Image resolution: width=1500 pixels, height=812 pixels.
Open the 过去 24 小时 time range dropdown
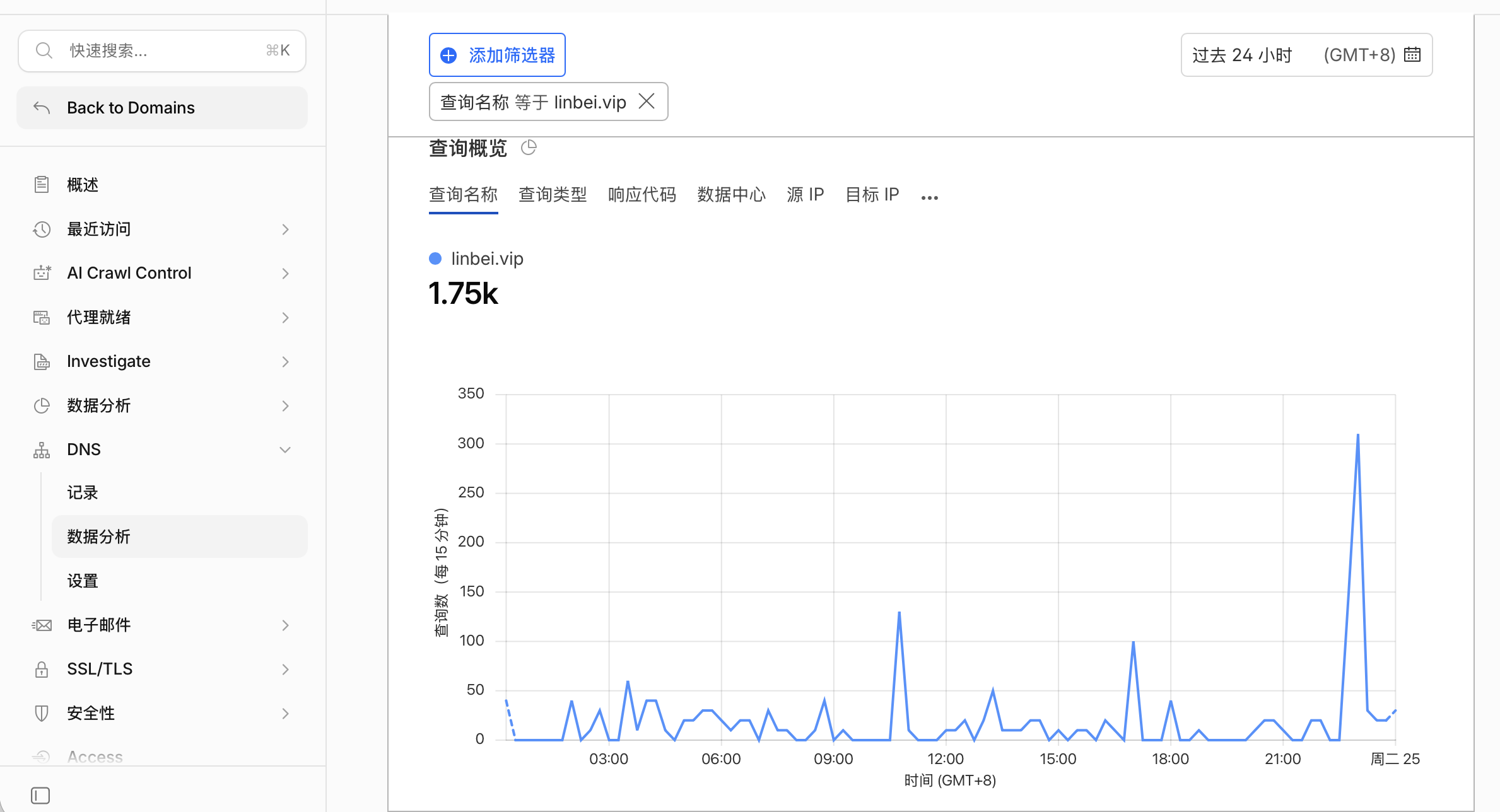click(x=1306, y=55)
